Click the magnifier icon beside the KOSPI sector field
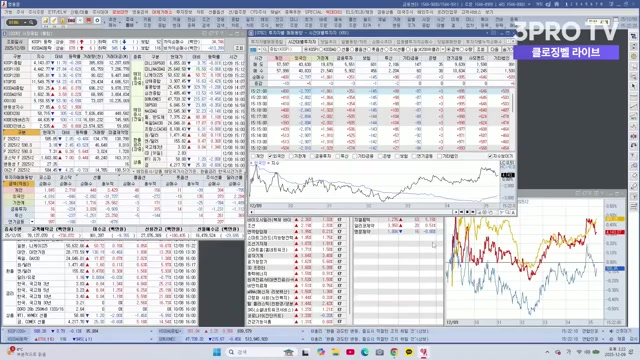The width and height of the screenshot is (640, 360). (265, 49)
